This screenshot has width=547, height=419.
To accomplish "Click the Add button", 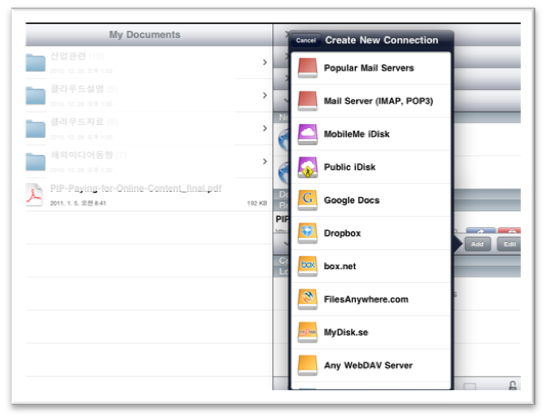I will pos(477,244).
